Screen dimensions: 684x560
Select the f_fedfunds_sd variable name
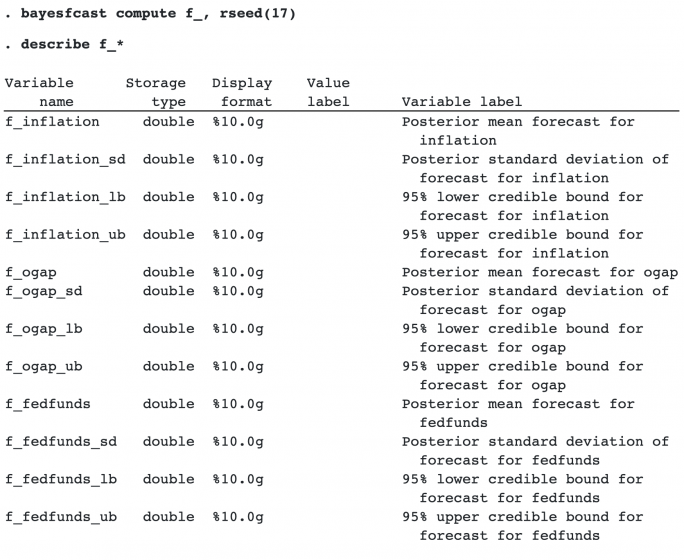pos(61,442)
